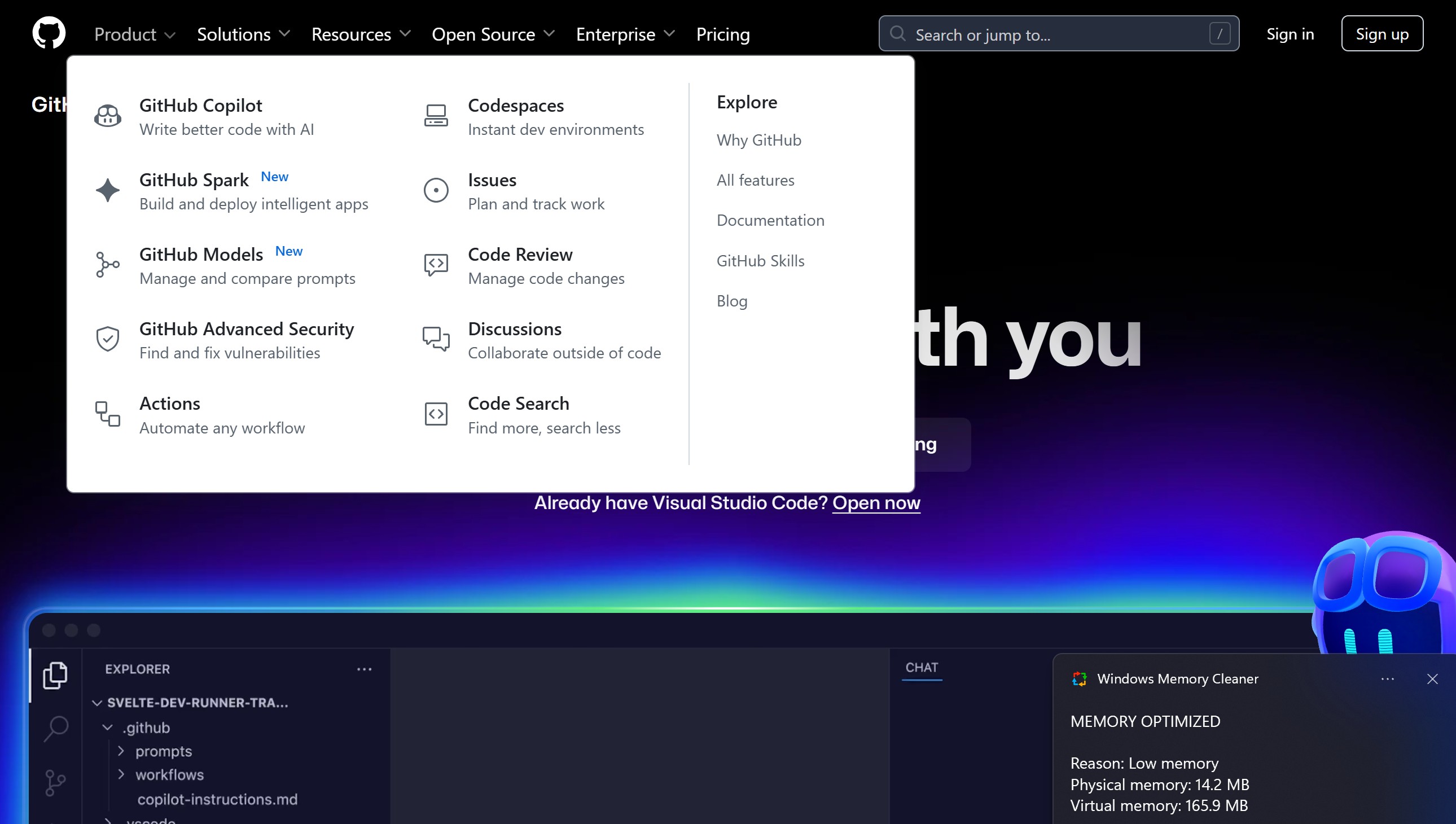This screenshot has height=824, width=1456.
Task: Click the GitHub Spark sparkle icon
Action: tap(108, 190)
